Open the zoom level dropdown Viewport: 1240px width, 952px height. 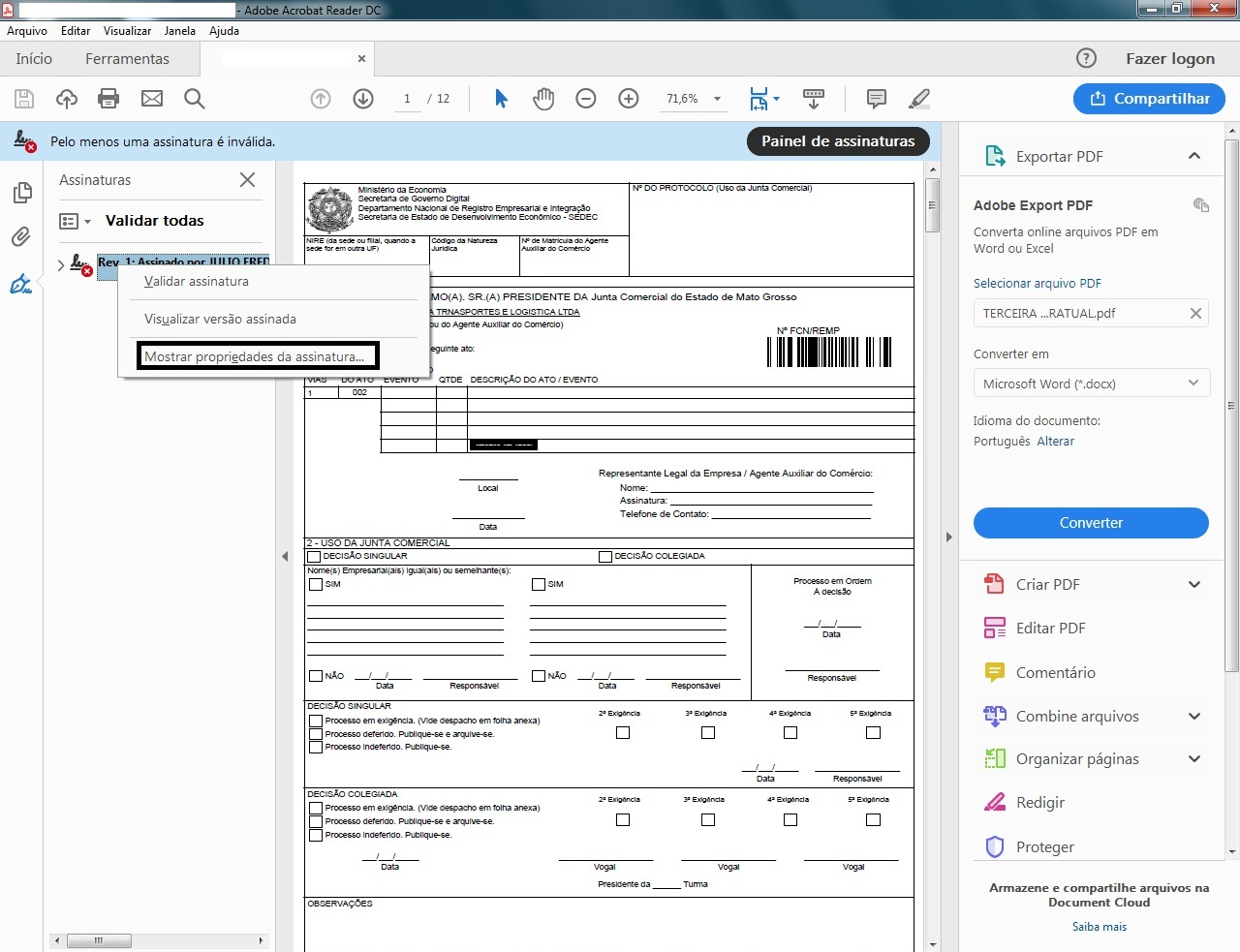[718, 99]
